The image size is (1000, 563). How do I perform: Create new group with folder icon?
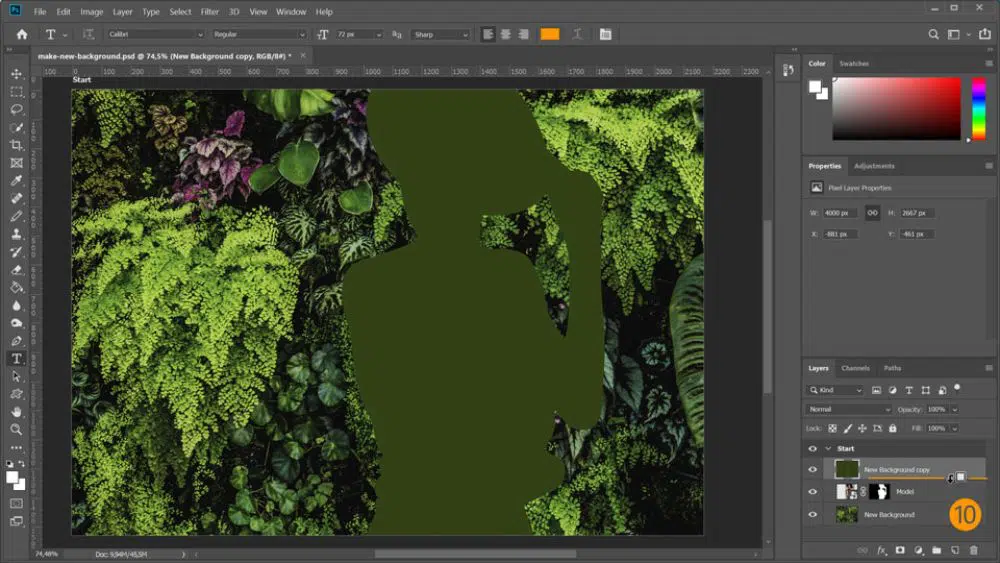937,550
